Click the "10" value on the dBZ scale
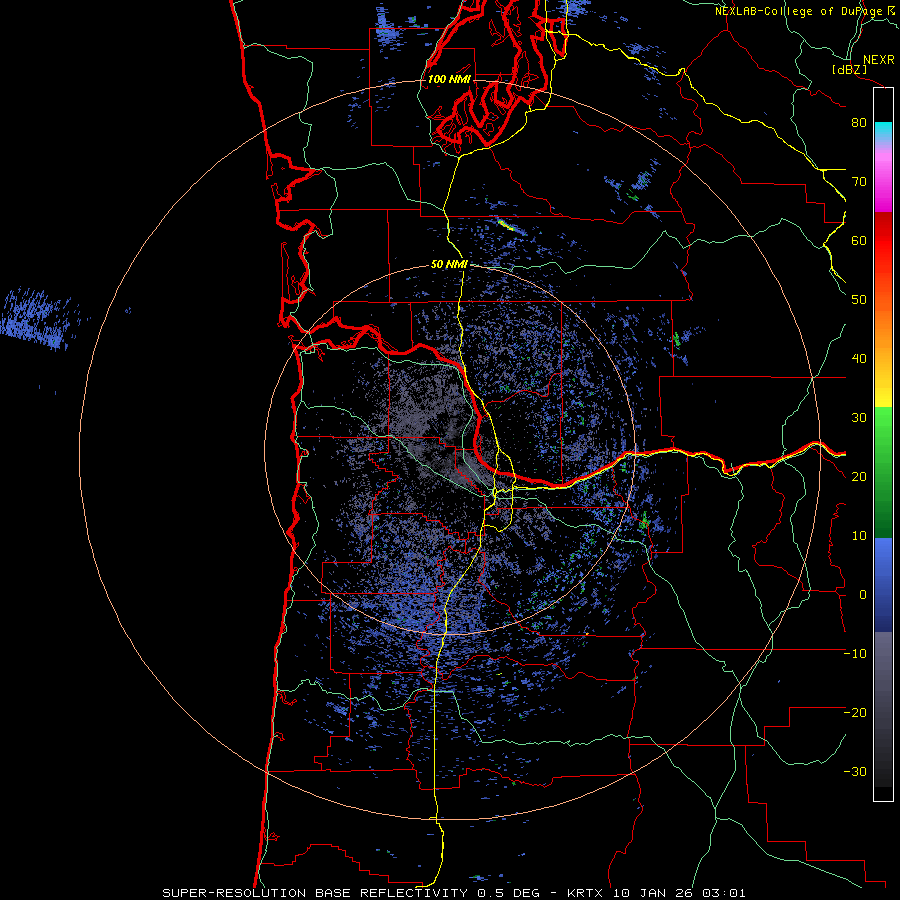Image resolution: width=900 pixels, height=900 pixels. click(x=859, y=536)
